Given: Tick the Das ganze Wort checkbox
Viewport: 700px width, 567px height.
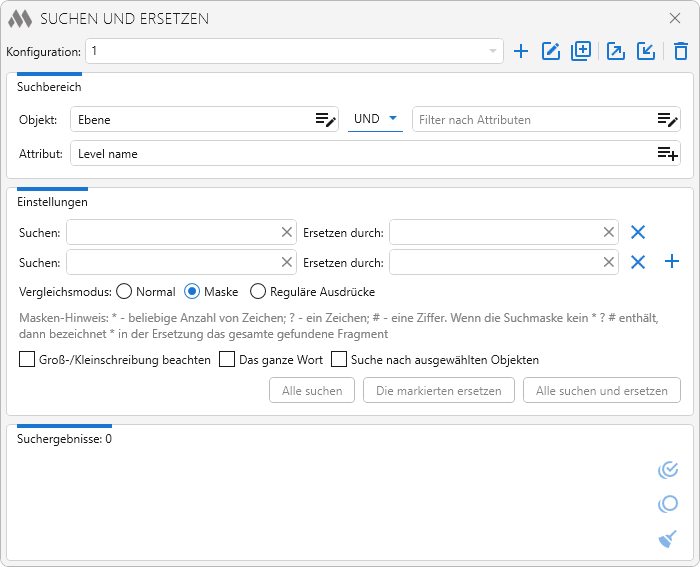Looking at the screenshot, I should [x=227, y=359].
